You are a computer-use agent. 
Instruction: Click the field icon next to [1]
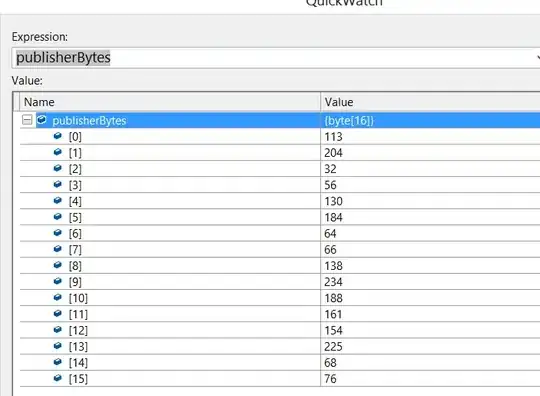click(x=58, y=152)
